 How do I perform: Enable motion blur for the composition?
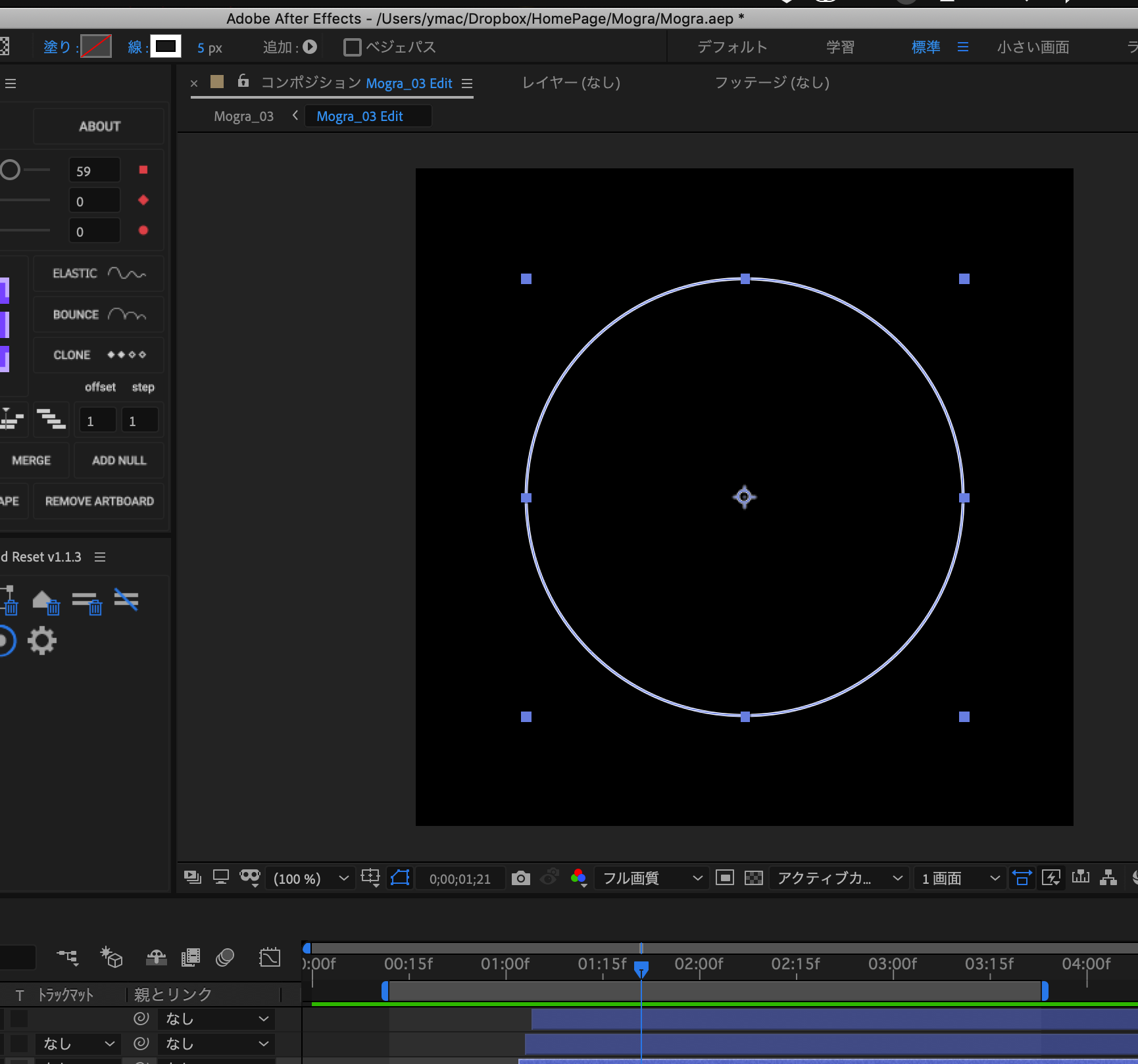coord(224,957)
